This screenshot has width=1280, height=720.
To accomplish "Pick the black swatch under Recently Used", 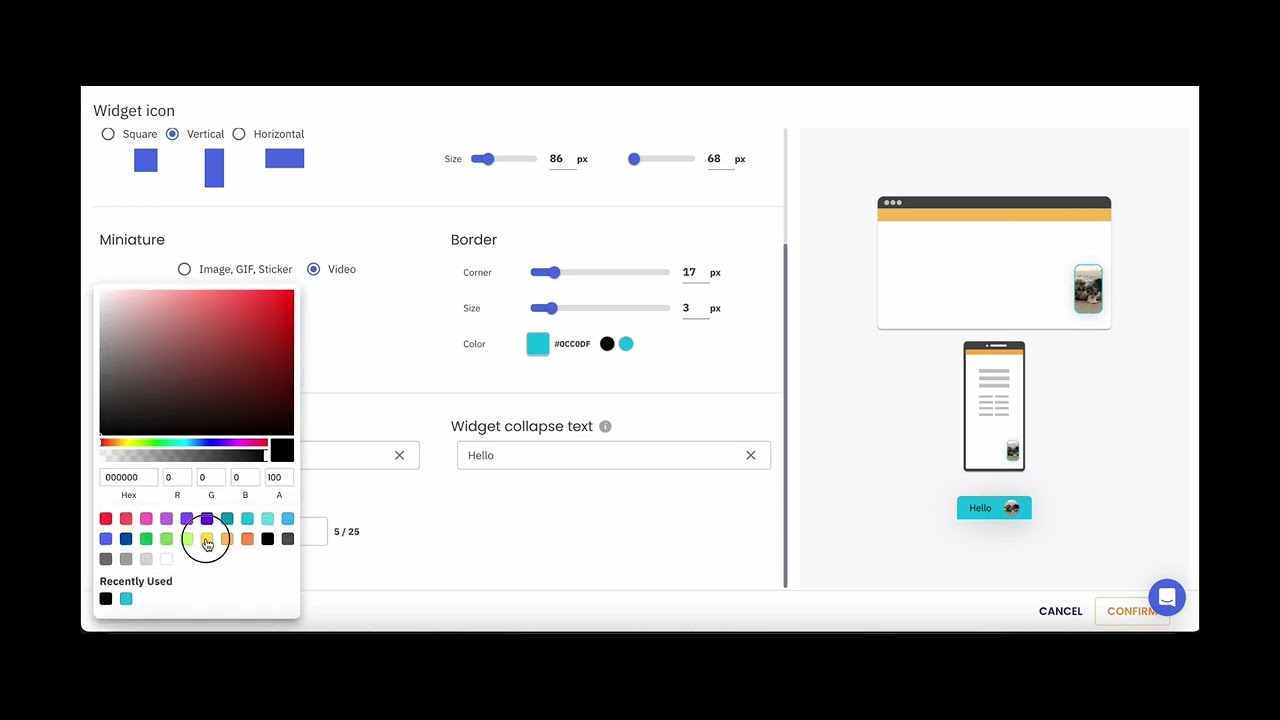I will (106, 599).
